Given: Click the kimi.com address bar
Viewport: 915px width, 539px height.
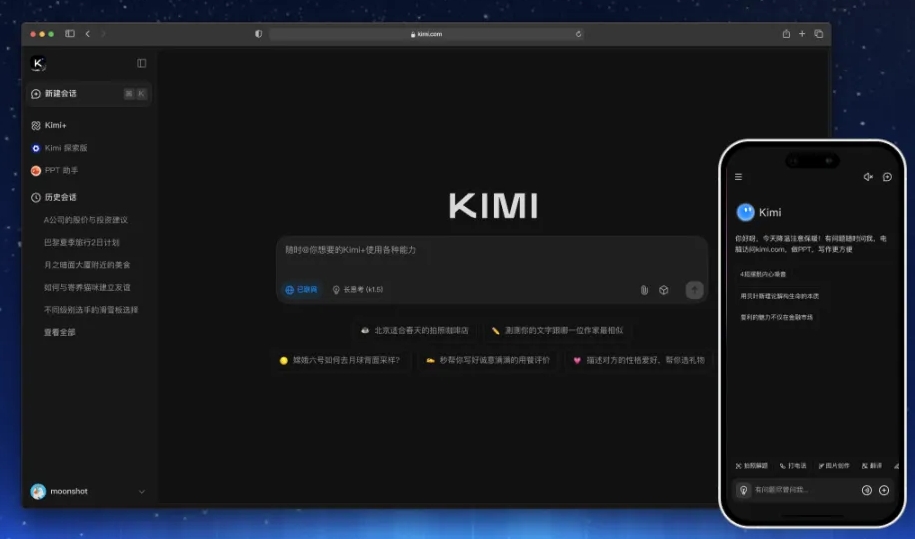Looking at the screenshot, I should [x=426, y=34].
